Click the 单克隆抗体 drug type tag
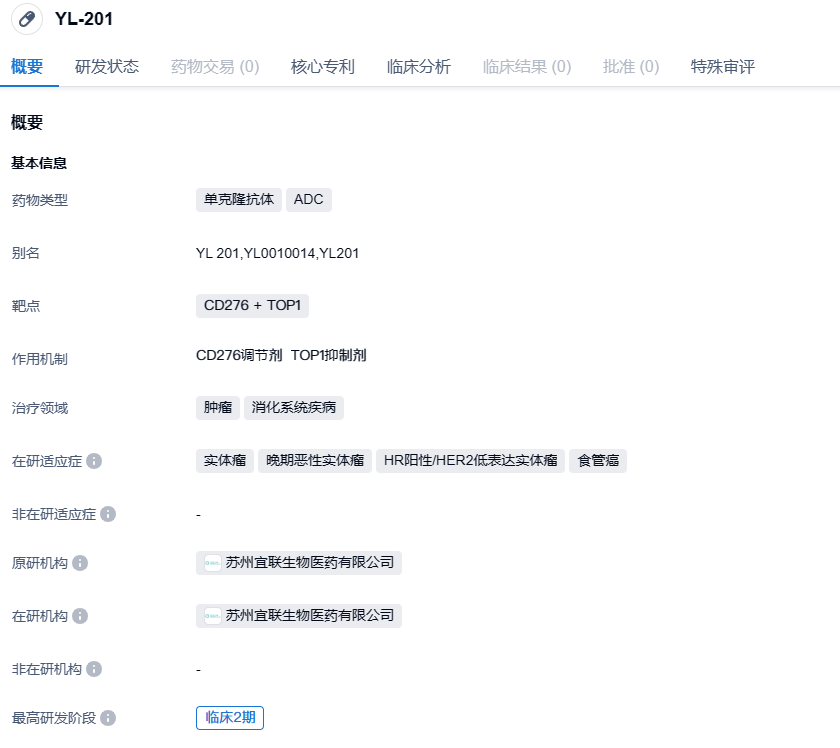Screen dimensions: 840x748 (239, 199)
